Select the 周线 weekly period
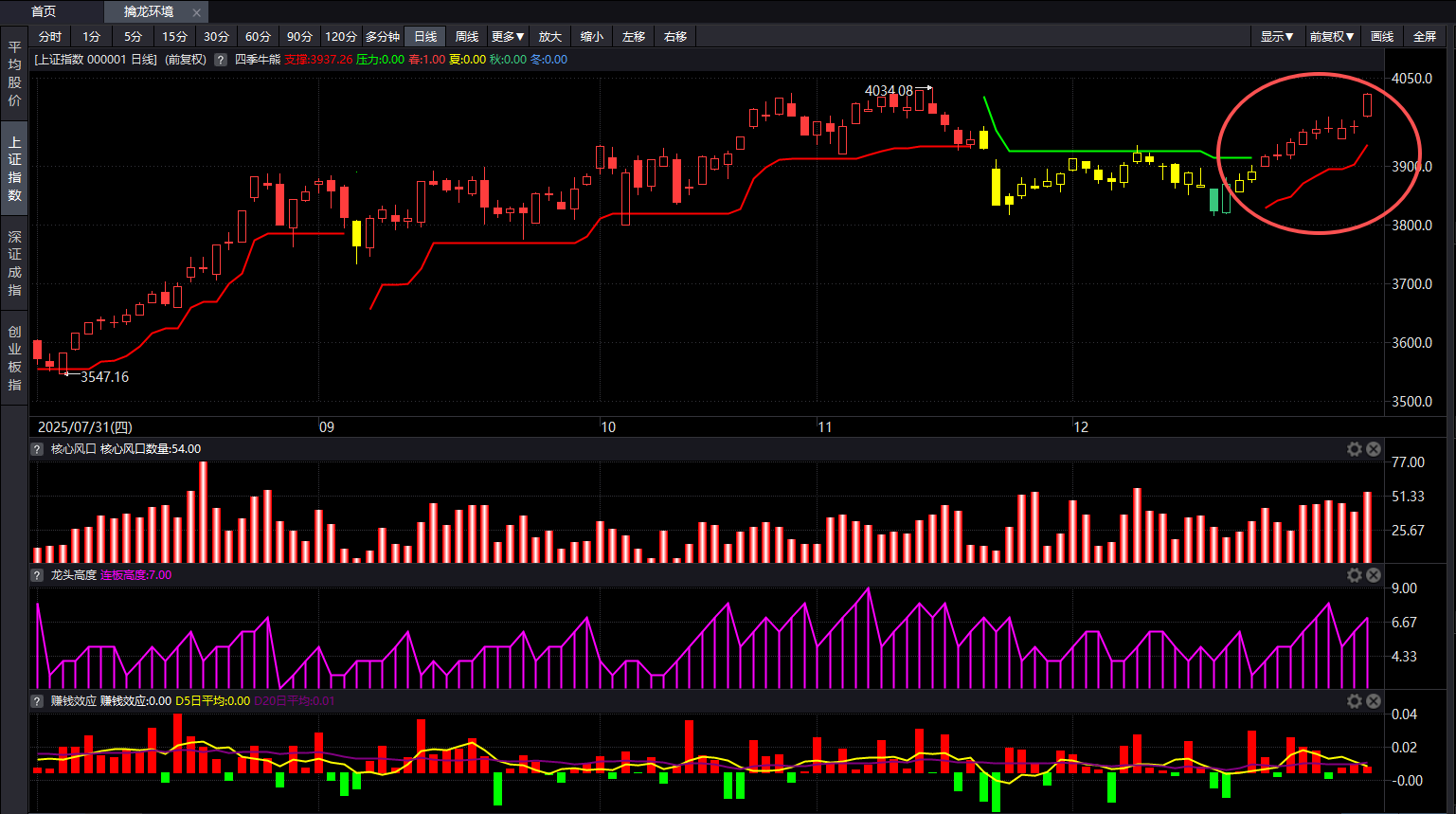This screenshot has width=1456, height=814. (467, 36)
